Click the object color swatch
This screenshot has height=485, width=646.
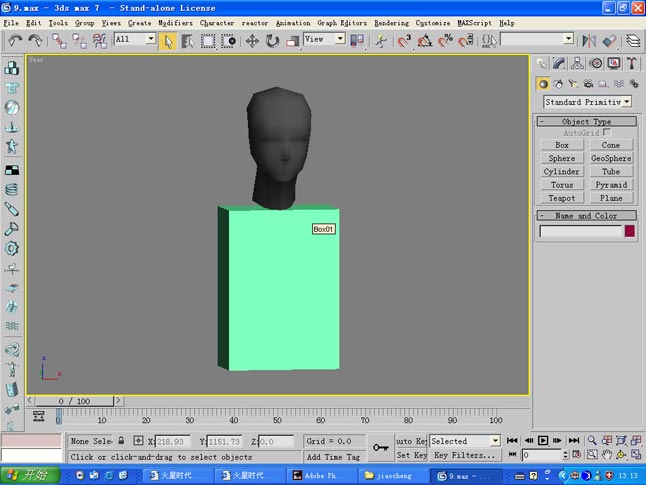point(630,231)
